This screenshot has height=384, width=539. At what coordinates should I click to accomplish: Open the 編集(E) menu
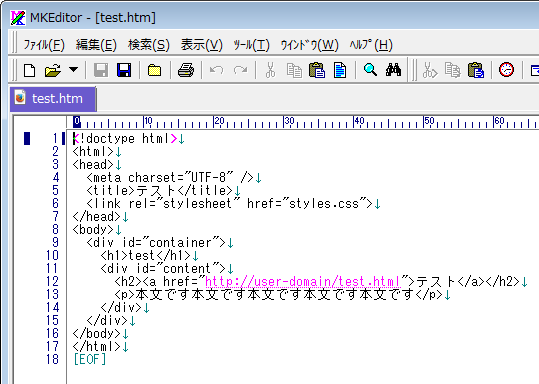point(96,45)
